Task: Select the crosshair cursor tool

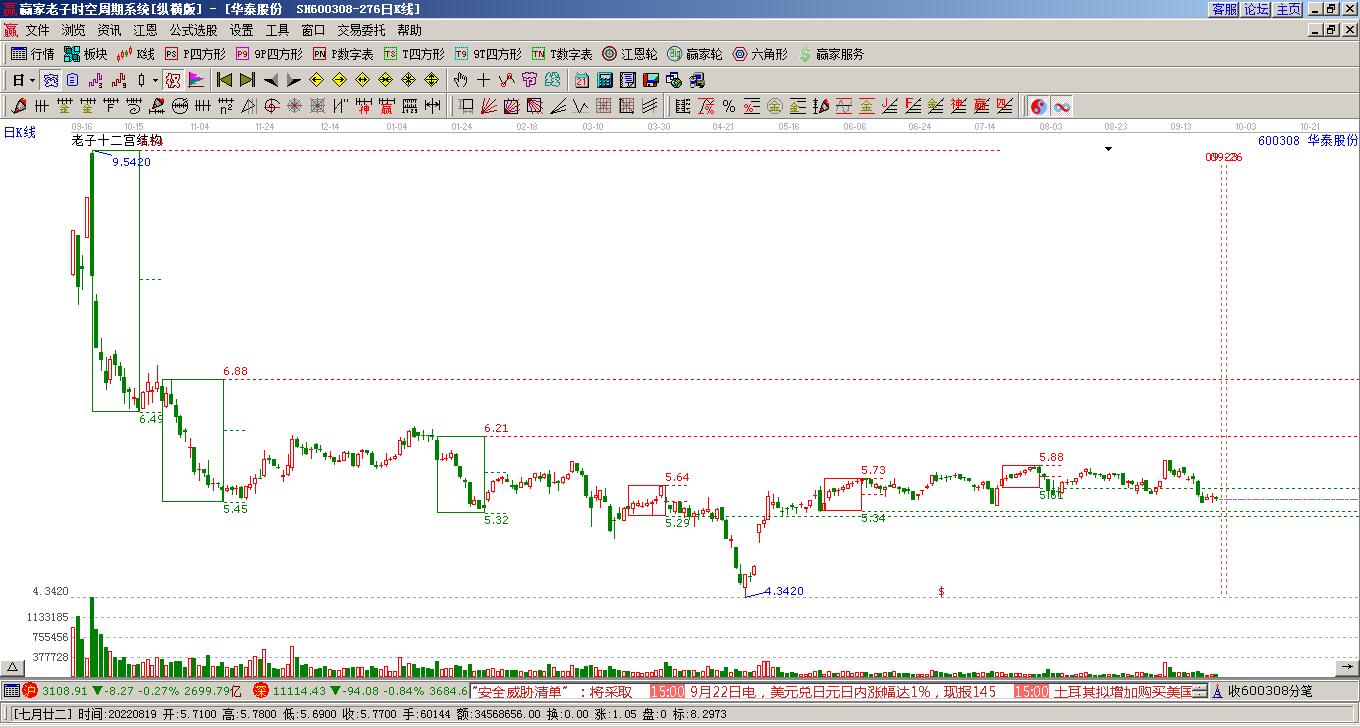Action: (483, 80)
